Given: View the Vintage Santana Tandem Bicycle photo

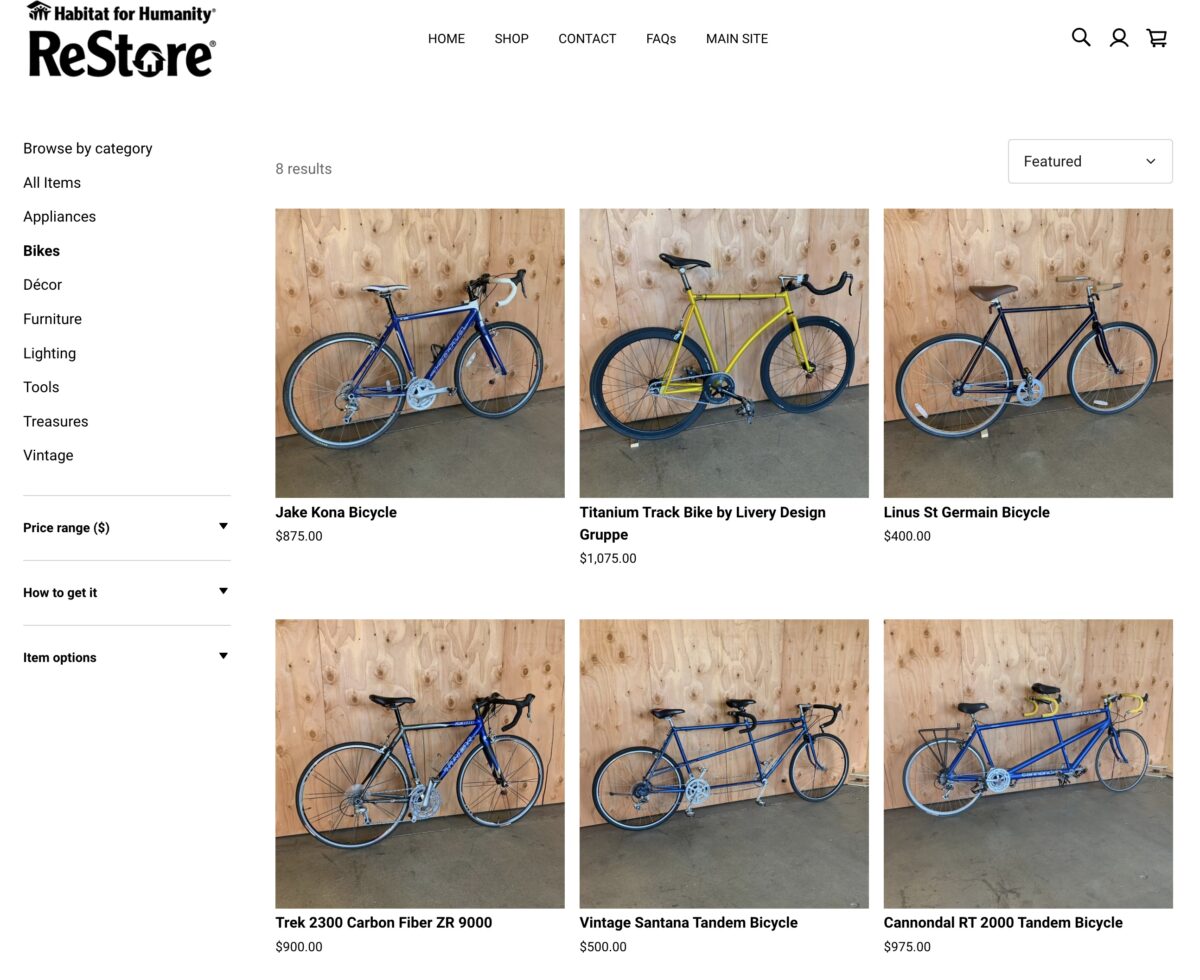Looking at the screenshot, I should (724, 764).
